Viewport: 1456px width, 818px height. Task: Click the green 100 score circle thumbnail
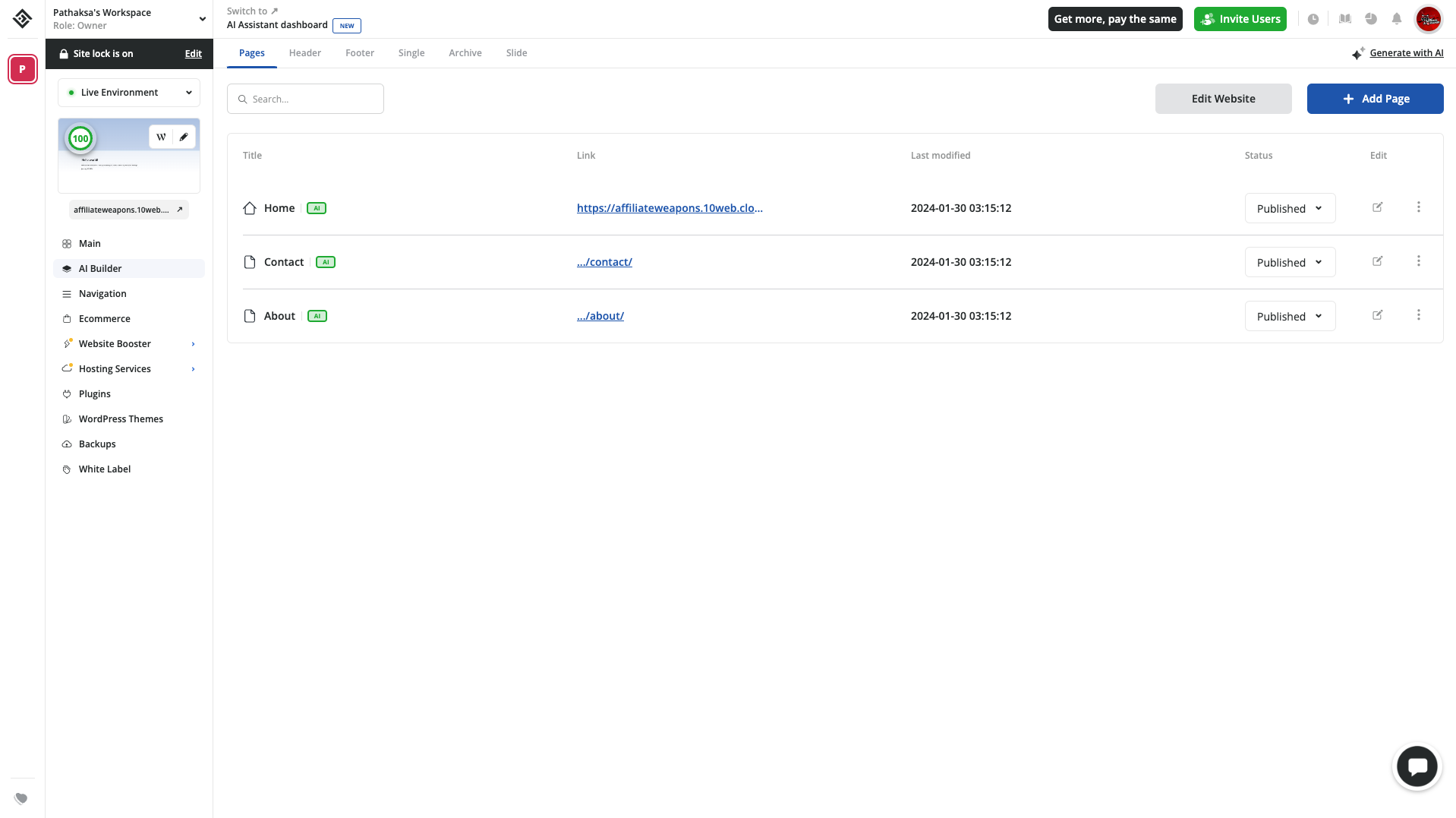(x=80, y=137)
